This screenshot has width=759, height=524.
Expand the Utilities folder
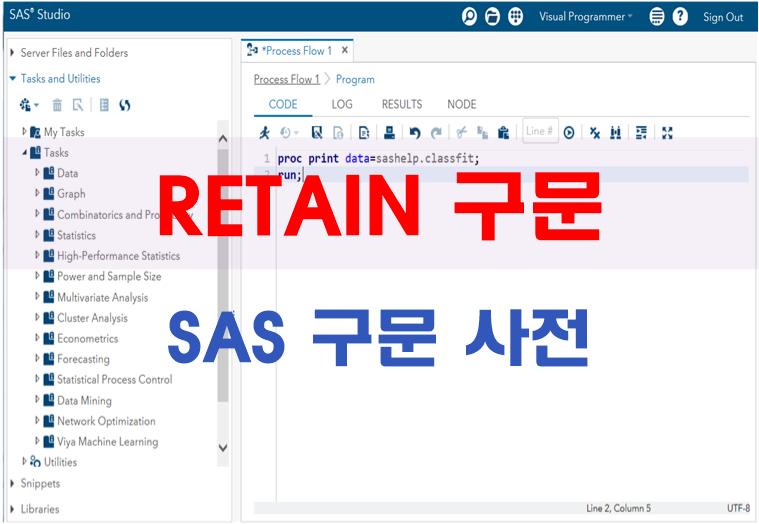pos(25,461)
